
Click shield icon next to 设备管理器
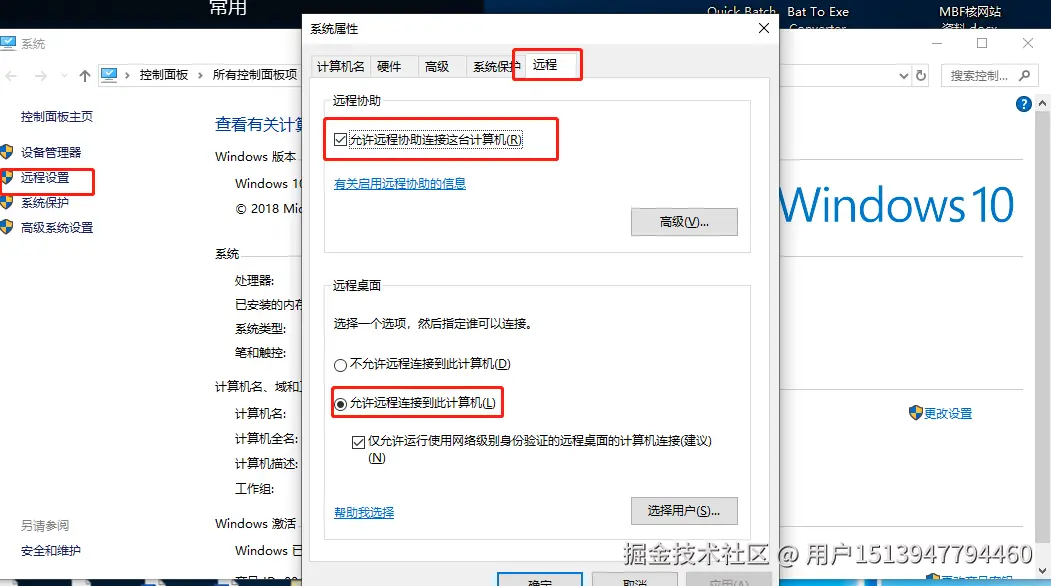point(7,152)
